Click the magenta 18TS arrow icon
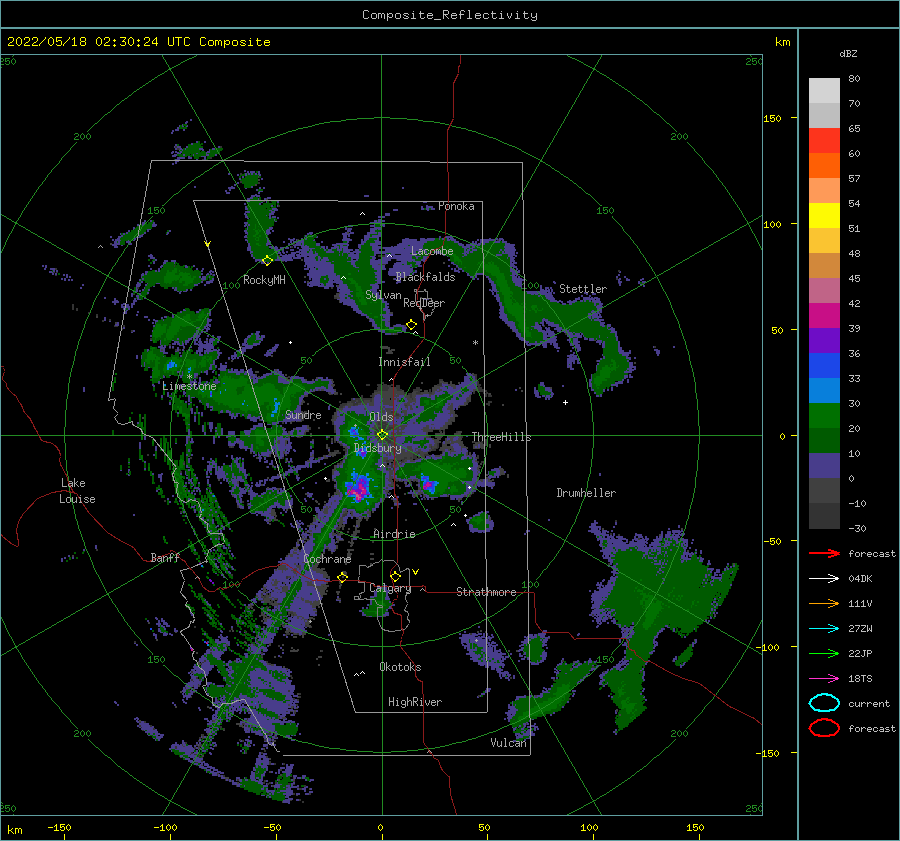Viewport: 900px width, 841px height. click(824, 679)
